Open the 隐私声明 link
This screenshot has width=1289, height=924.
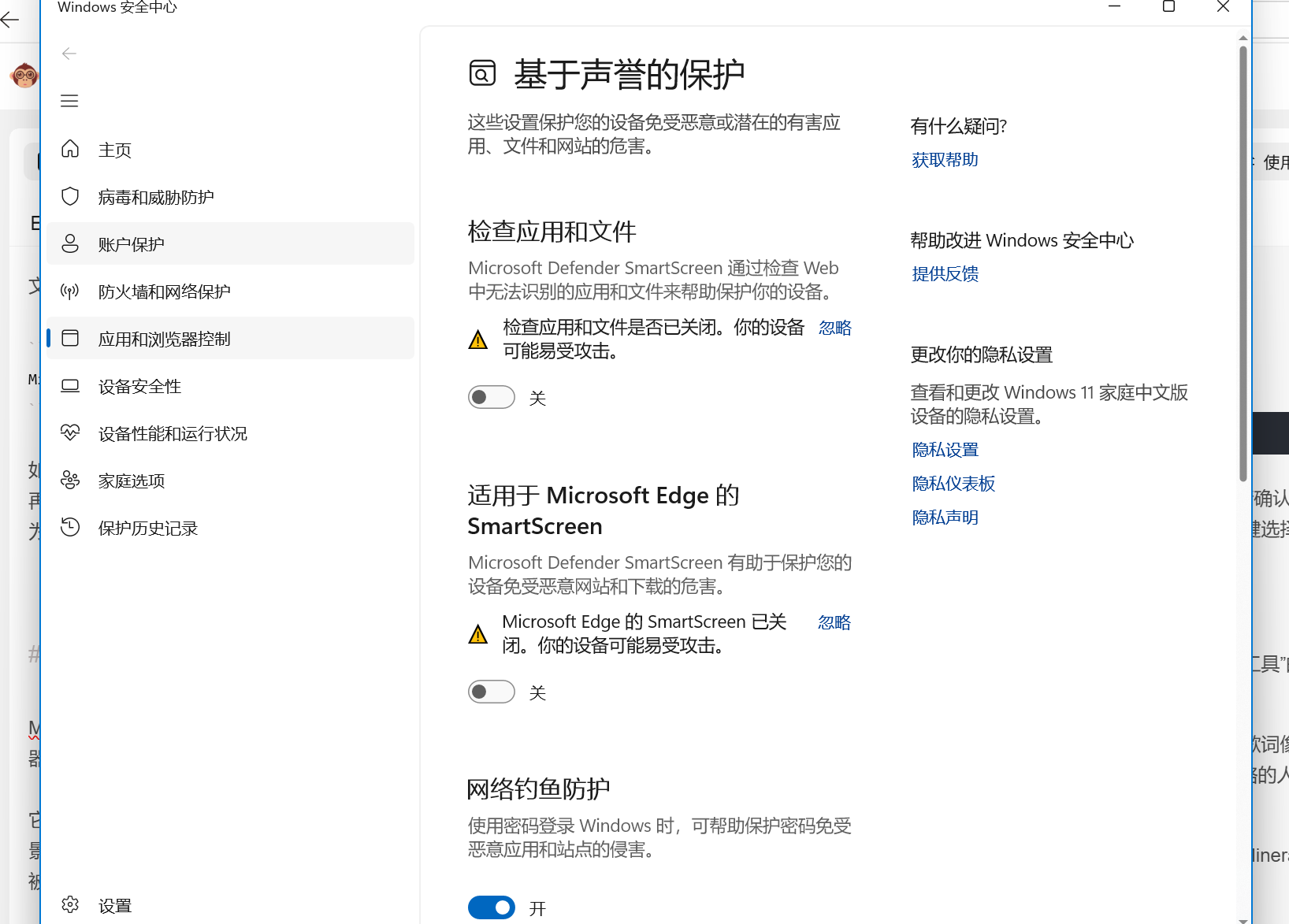pyautogui.click(x=945, y=518)
